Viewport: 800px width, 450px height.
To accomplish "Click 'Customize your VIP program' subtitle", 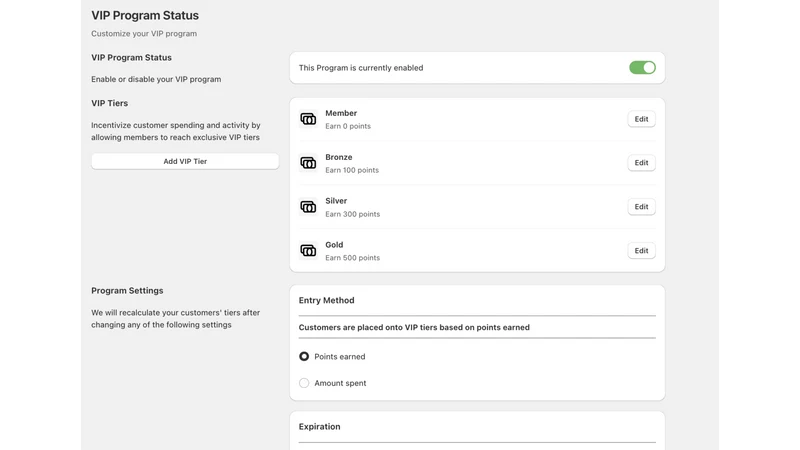I will (144, 34).
